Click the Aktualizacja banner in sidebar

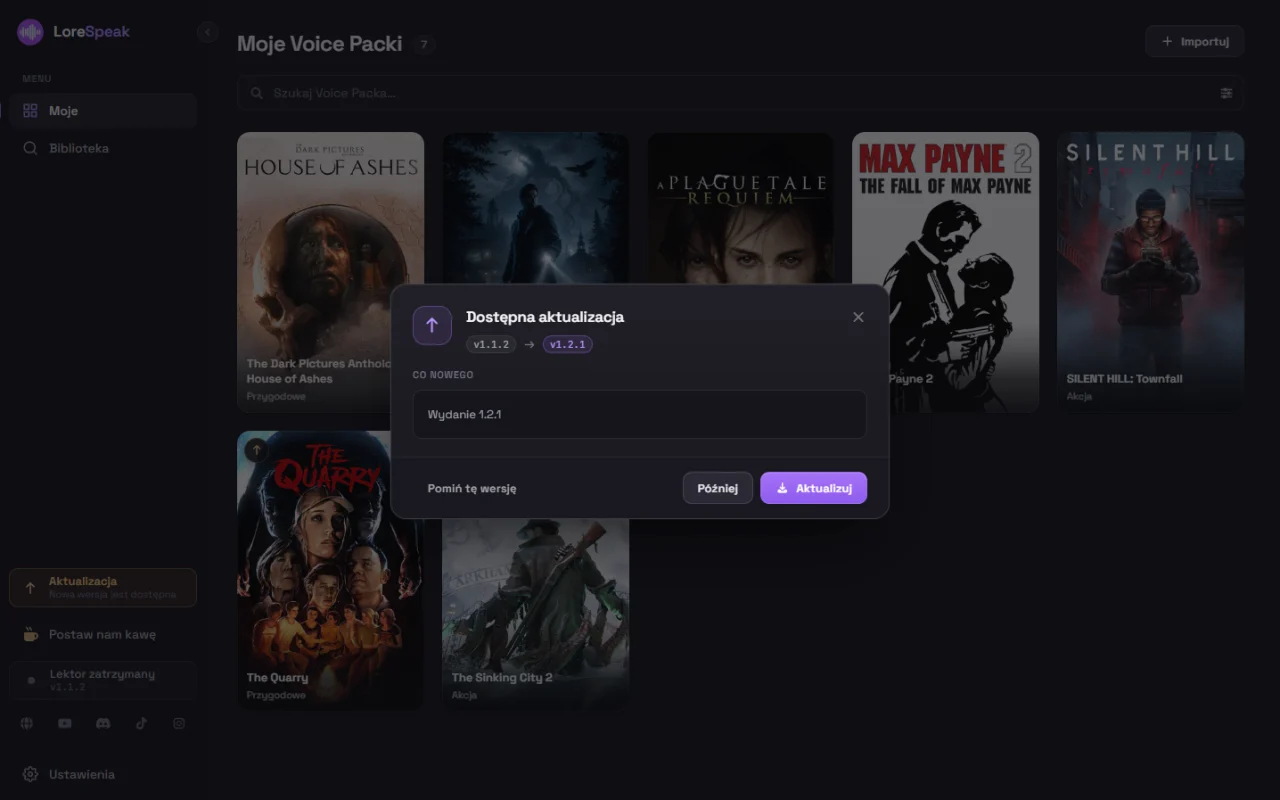coord(103,588)
